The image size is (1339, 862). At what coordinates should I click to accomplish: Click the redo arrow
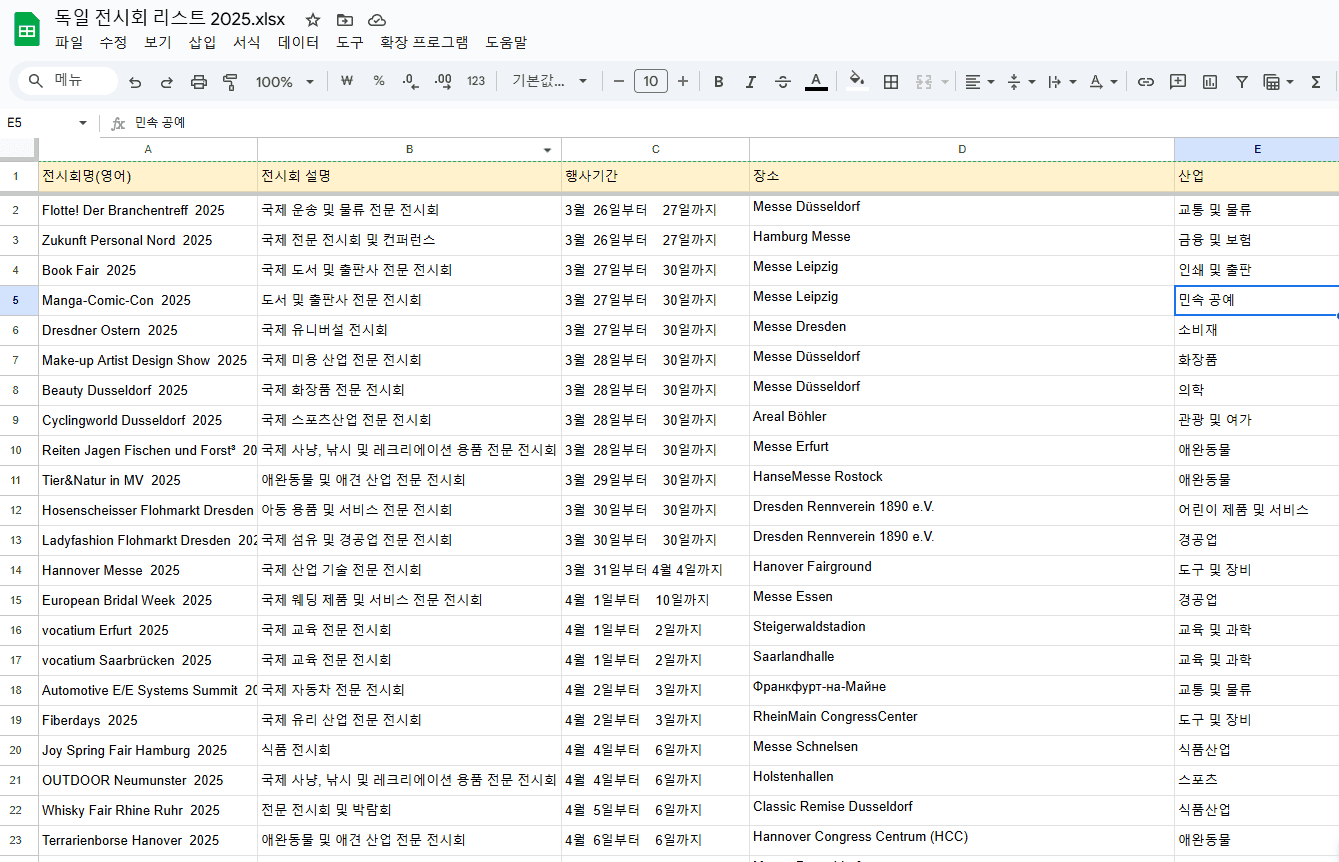(x=167, y=82)
